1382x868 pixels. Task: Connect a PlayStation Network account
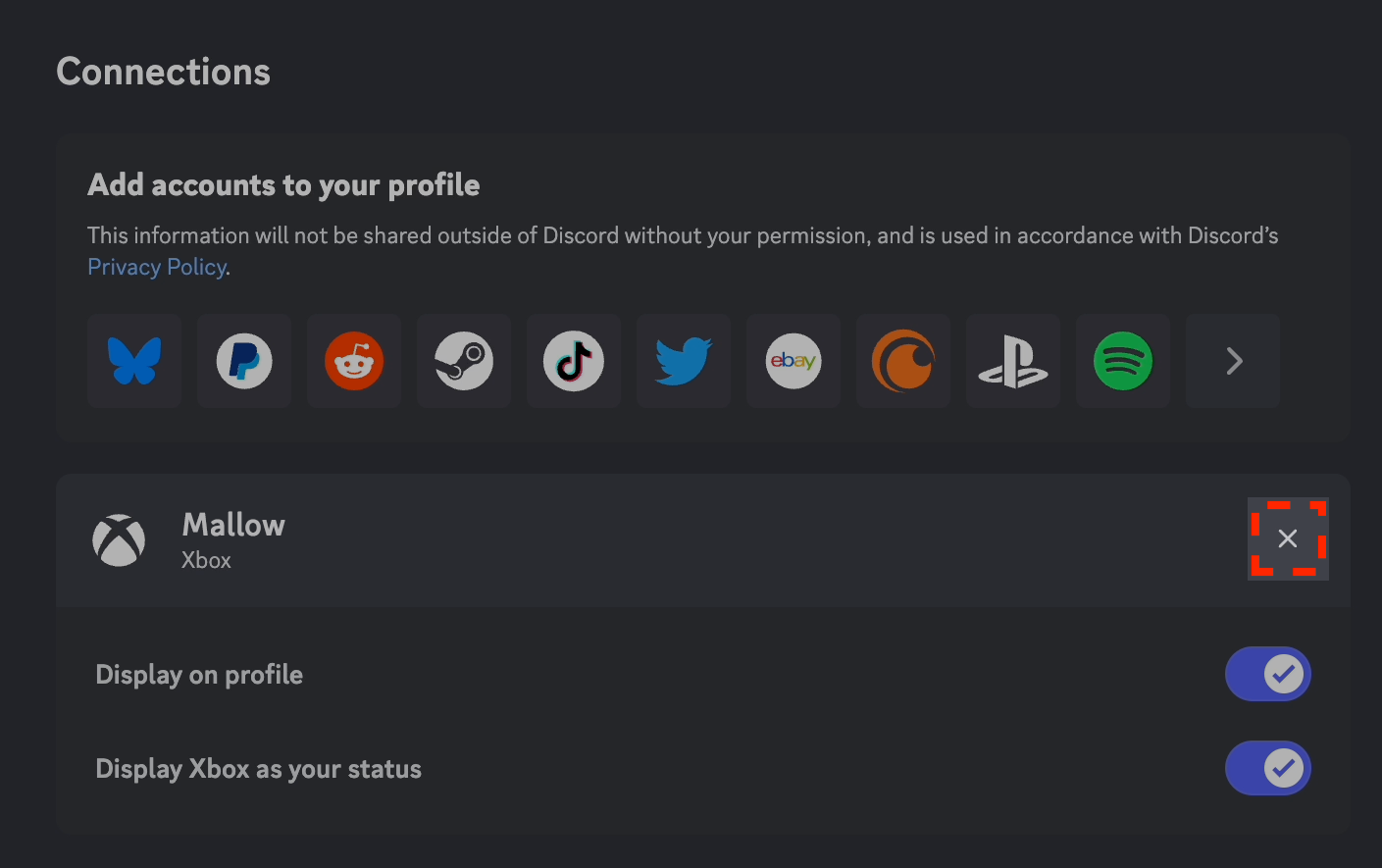(1012, 360)
